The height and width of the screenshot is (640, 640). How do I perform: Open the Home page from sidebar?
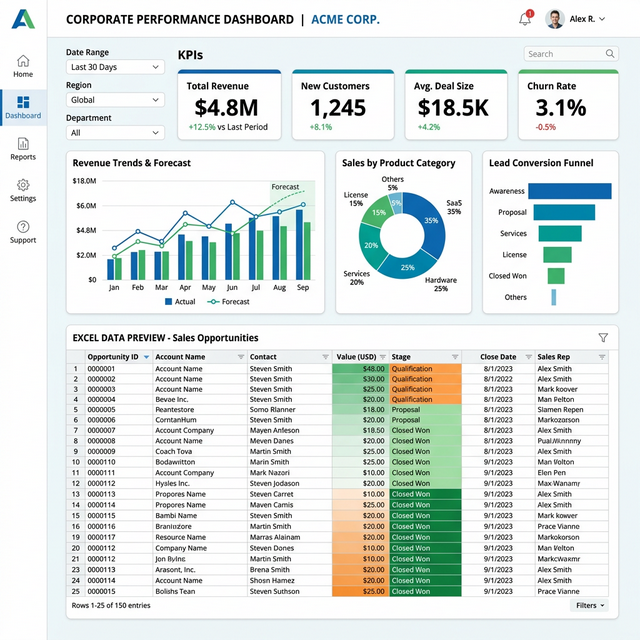[x=23, y=66]
